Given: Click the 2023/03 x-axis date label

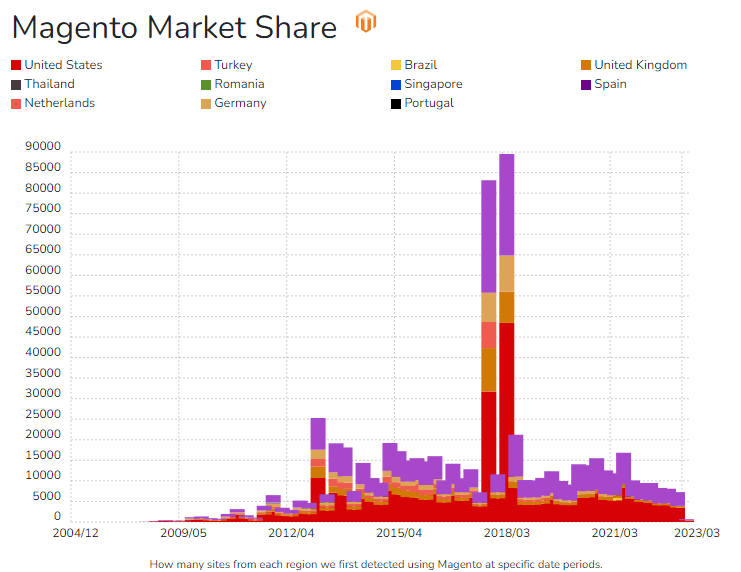Looking at the screenshot, I should click(697, 533).
